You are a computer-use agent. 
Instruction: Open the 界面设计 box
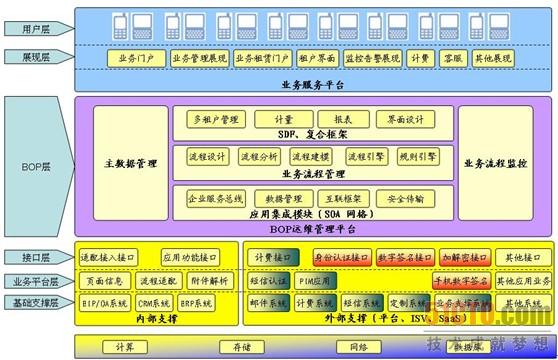(x=405, y=119)
